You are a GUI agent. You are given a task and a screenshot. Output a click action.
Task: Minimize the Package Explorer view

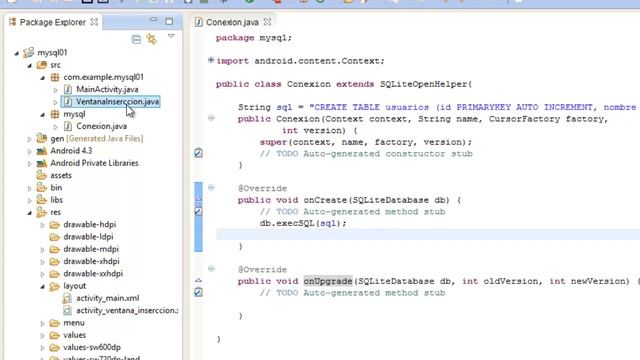coord(153,20)
